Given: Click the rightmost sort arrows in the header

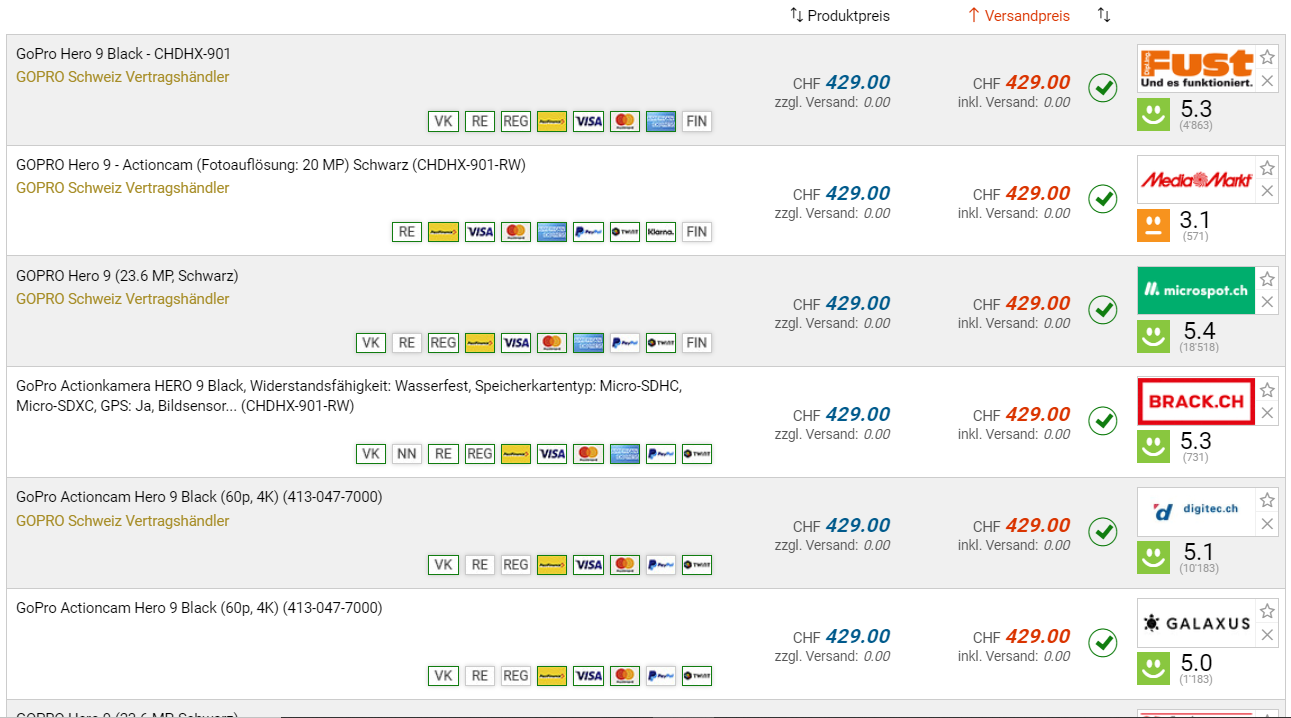Looking at the screenshot, I should [x=1104, y=16].
